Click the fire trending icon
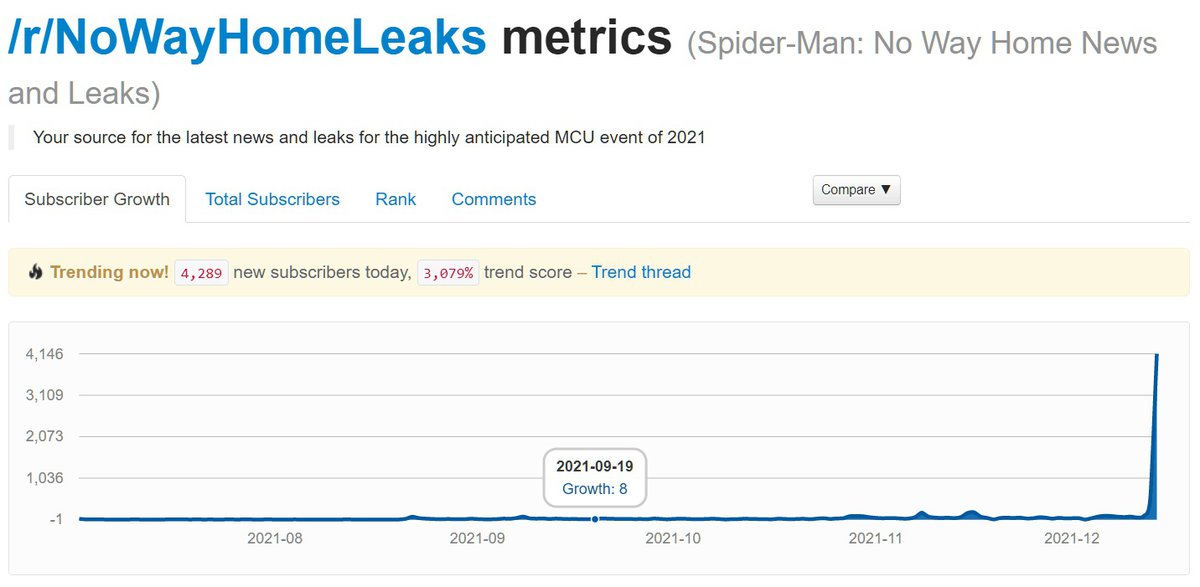Screen dimensions: 1200x587 tap(36, 272)
